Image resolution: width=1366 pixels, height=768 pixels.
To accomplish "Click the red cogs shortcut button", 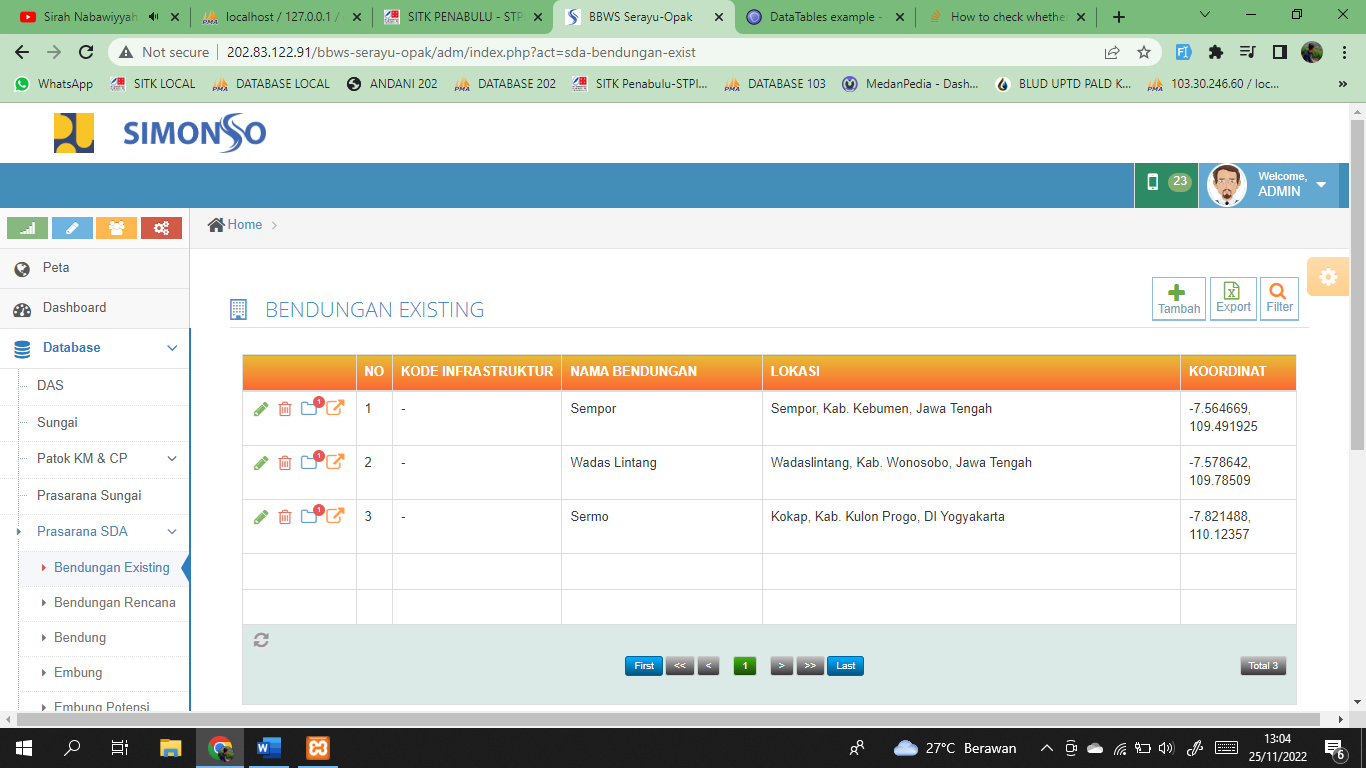I will tap(161, 228).
